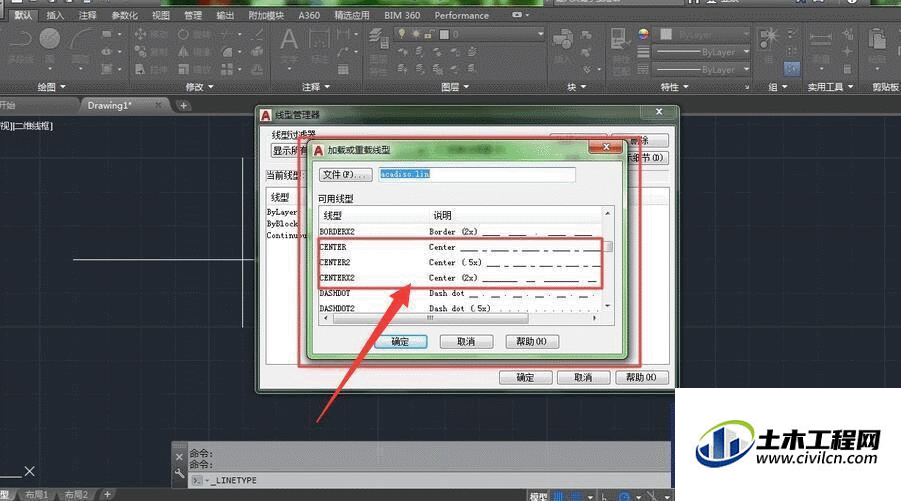Screen dimensions: 901x501
Task: Click 帮助 in load linetype dialog
Action: pyautogui.click(x=532, y=342)
